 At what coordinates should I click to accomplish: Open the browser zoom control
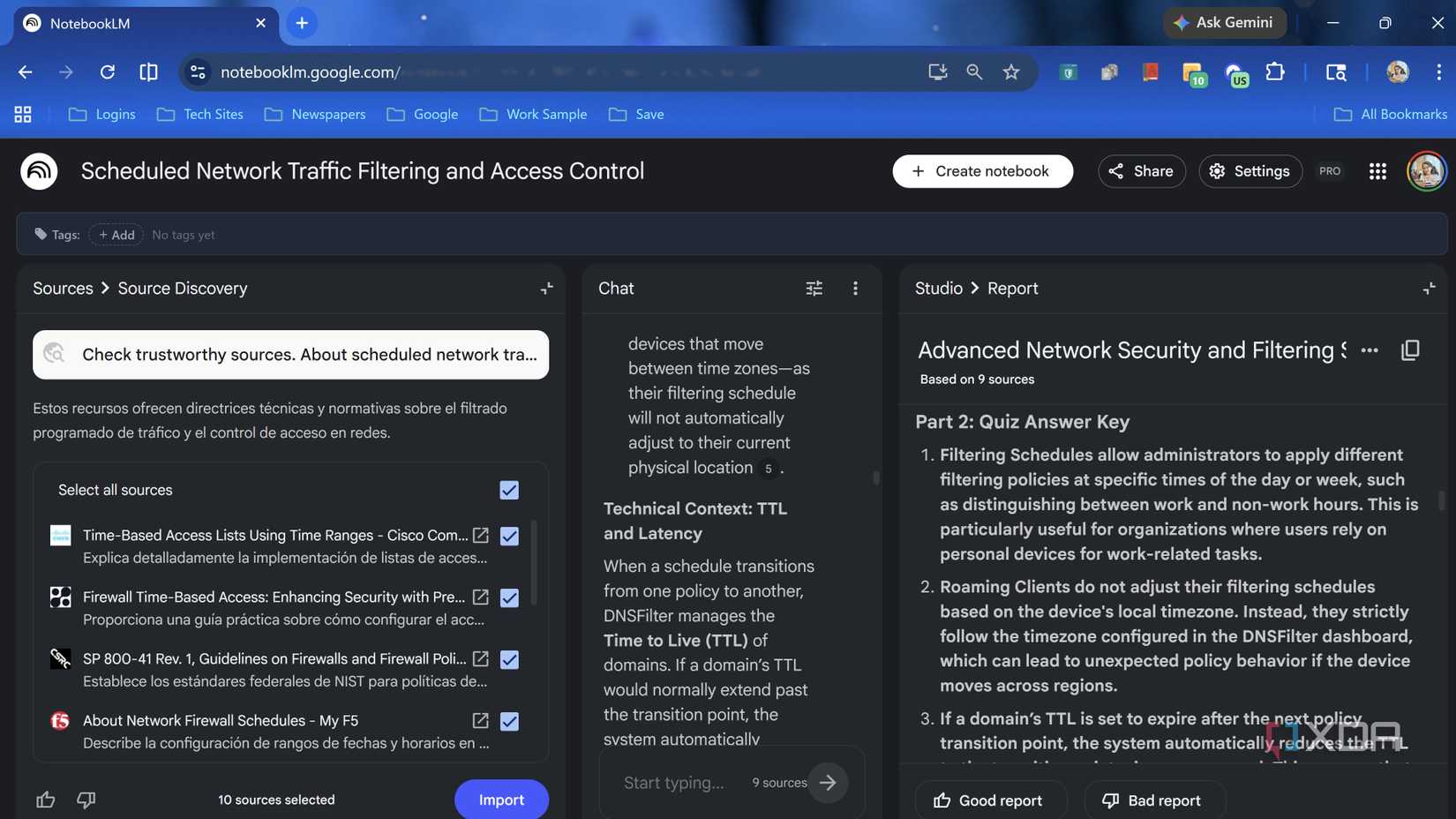[974, 72]
